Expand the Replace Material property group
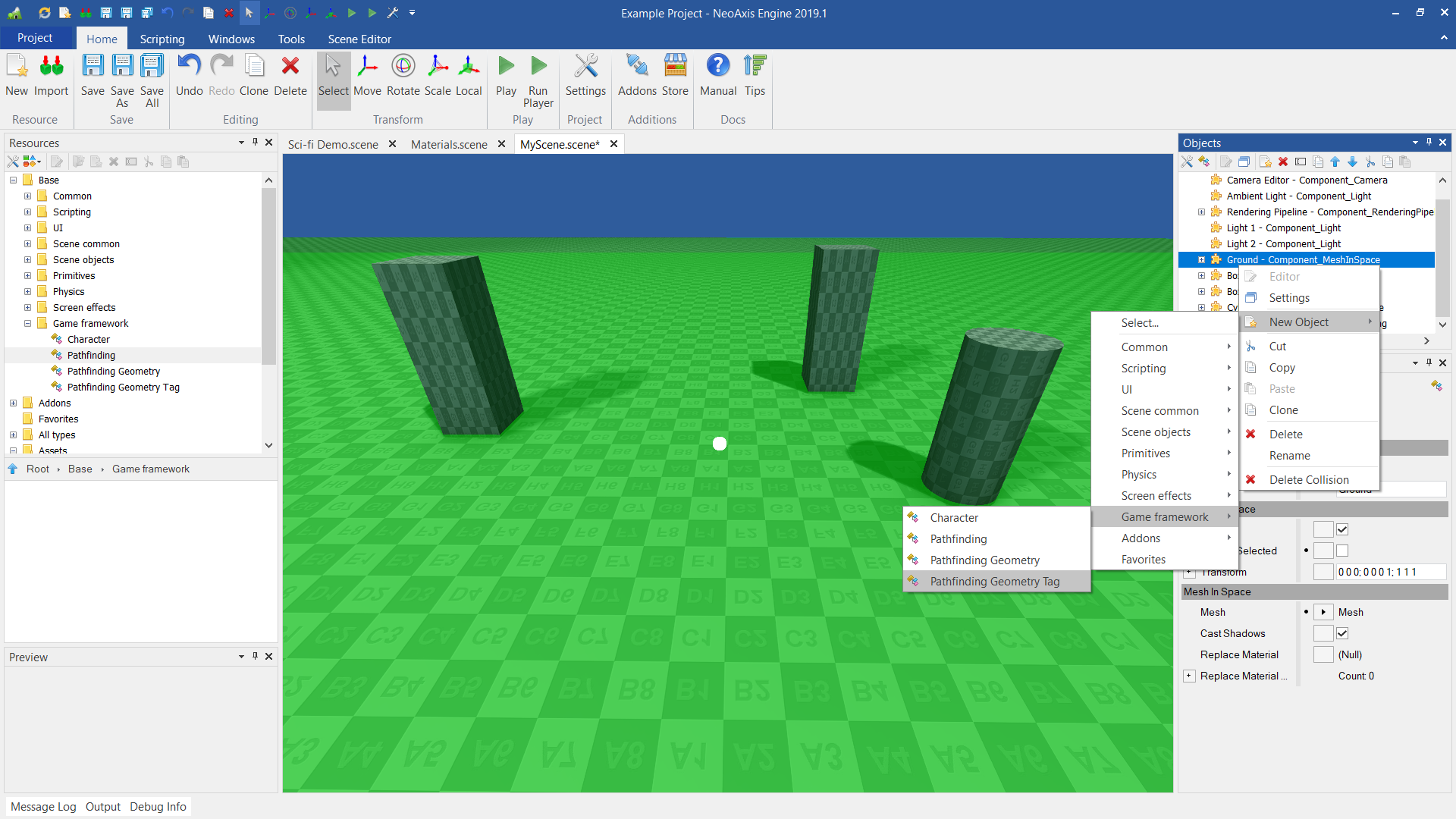The width and height of the screenshot is (1456, 819). click(1189, 676)
